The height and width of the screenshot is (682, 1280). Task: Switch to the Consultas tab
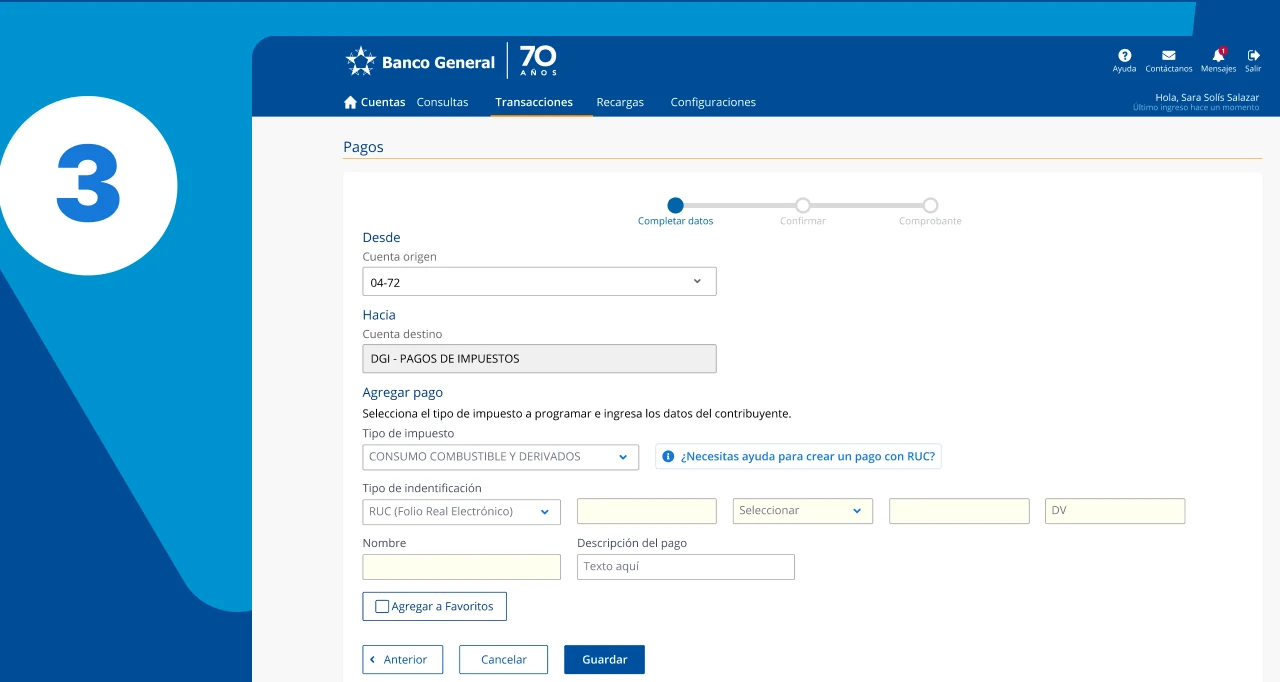click(442, 102)
